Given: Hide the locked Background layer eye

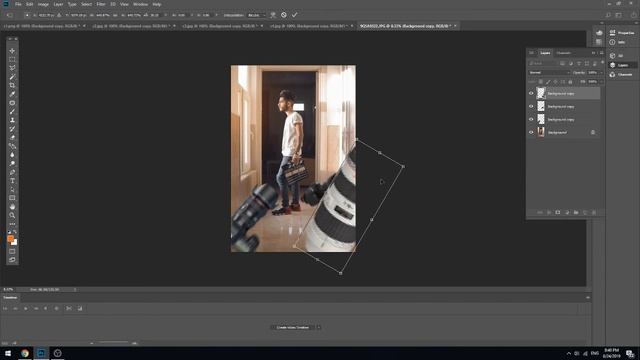Looking at the screenshot, I should pyautogui.click(x=531, y=132).
